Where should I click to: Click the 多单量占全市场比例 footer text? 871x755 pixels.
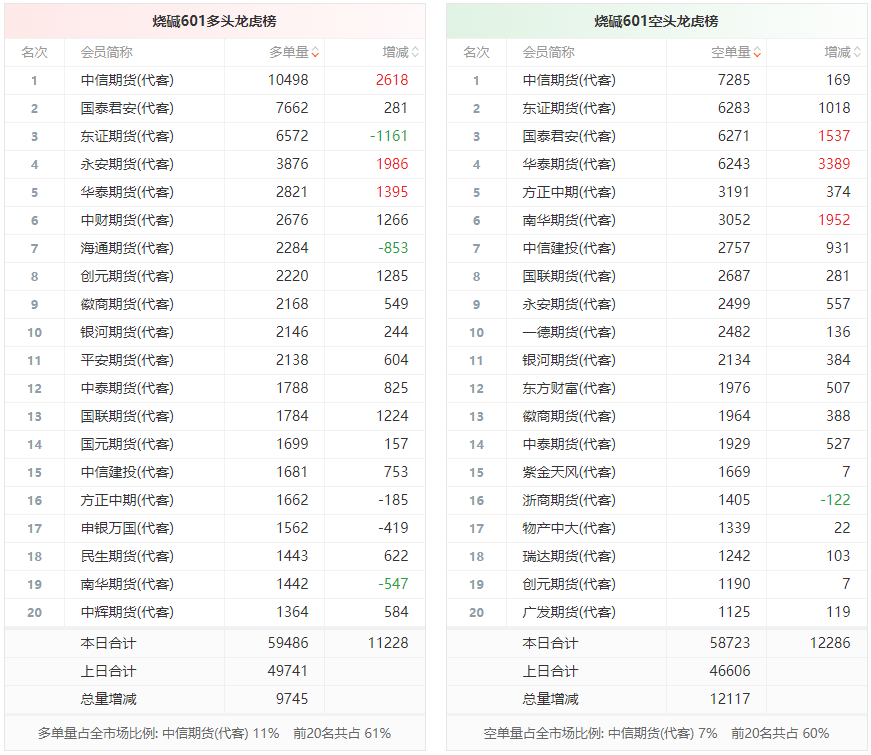click(x=214, y=734)
